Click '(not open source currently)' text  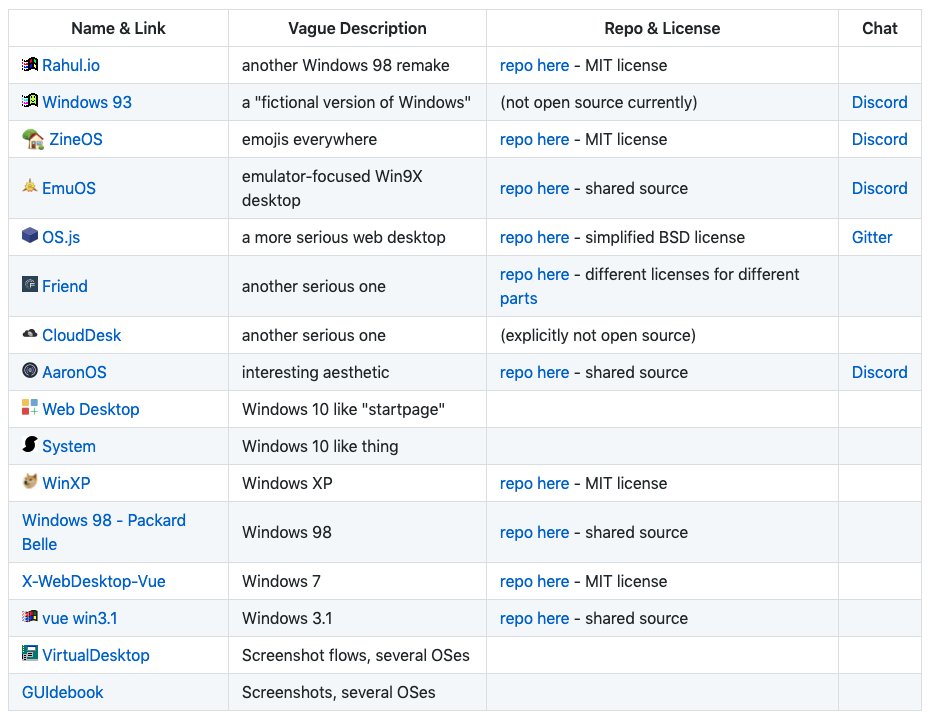click(598, 102)
